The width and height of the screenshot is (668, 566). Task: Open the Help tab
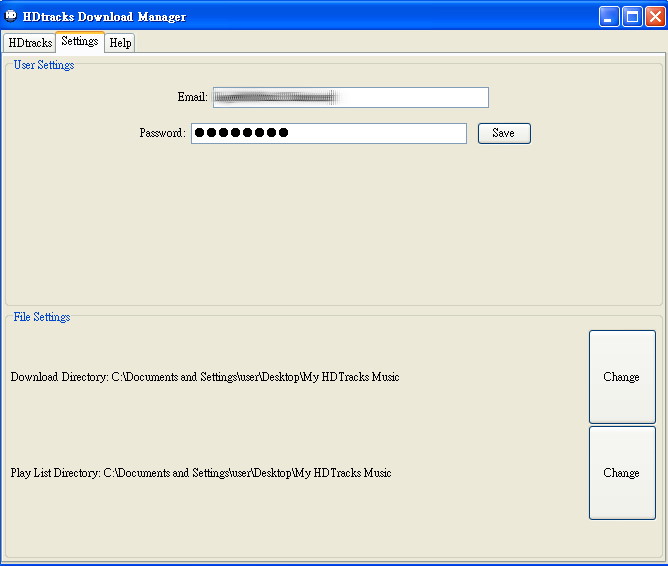tap(120, 43)
